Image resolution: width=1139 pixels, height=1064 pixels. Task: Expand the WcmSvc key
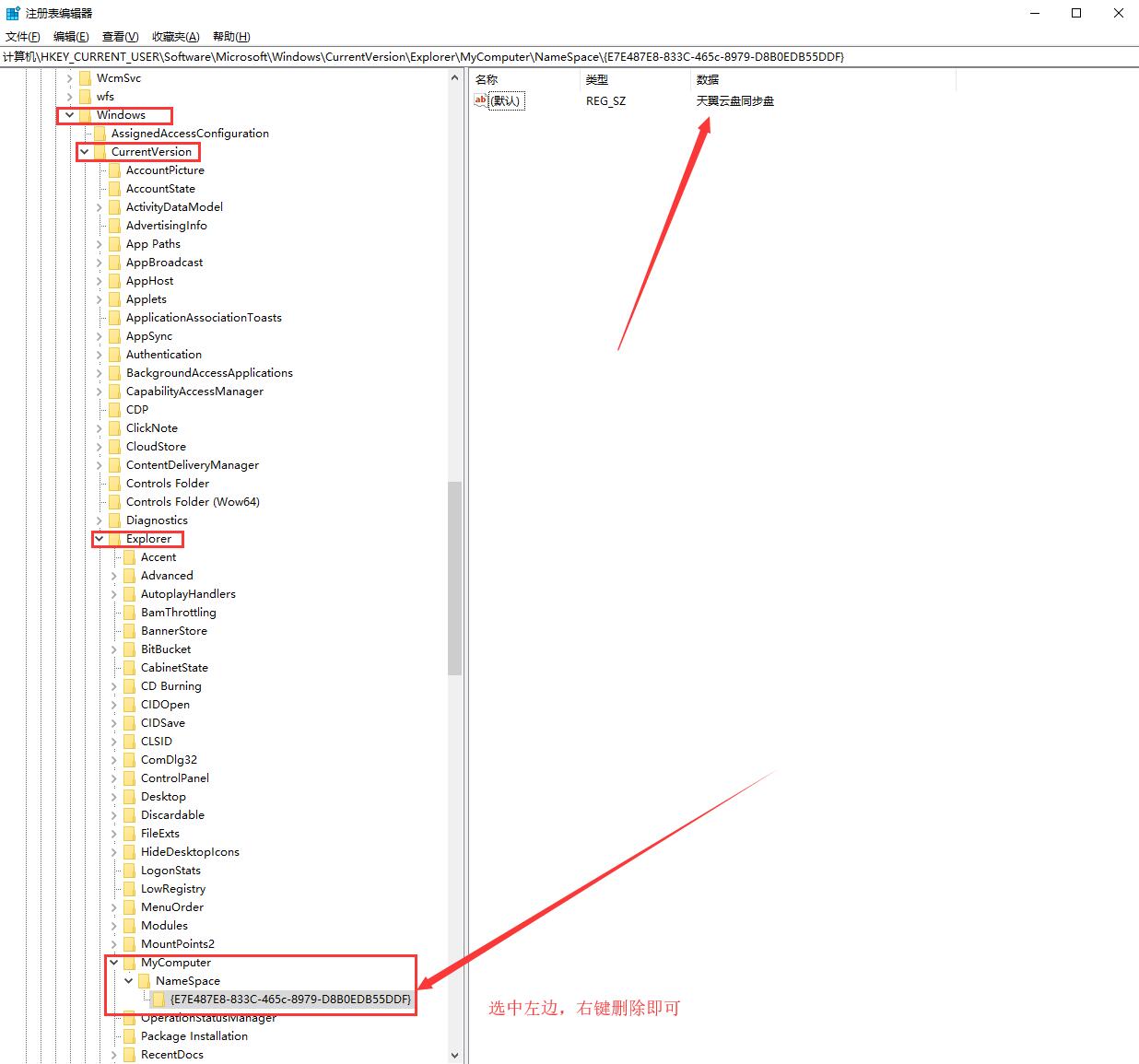69,78
